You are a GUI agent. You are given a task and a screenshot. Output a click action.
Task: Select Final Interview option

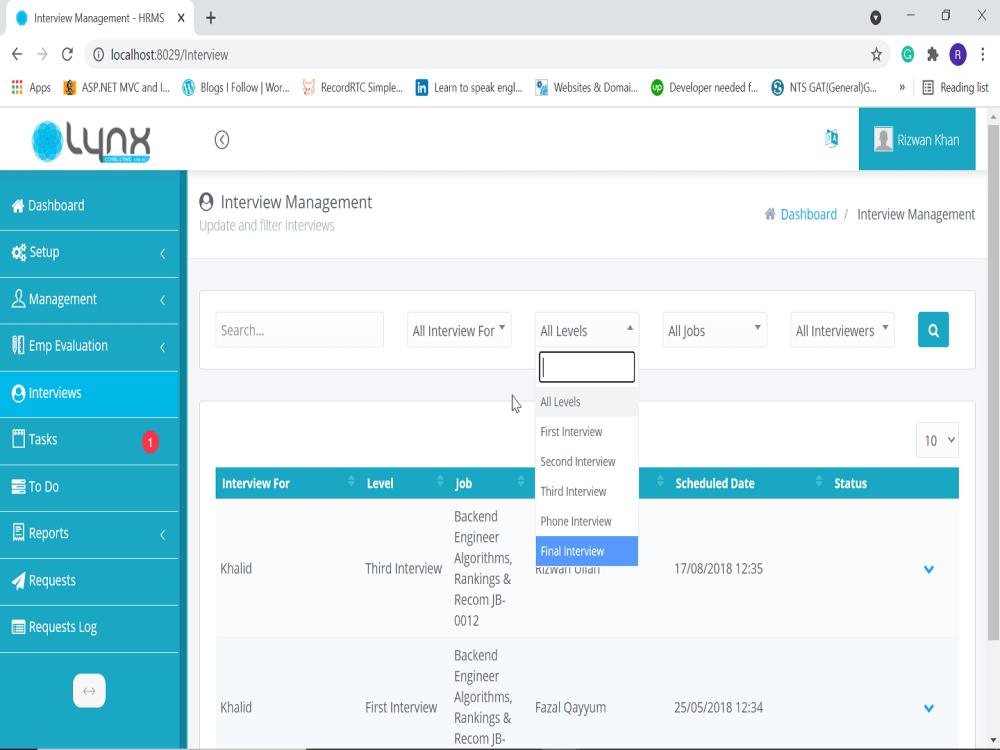click(587, 551)
